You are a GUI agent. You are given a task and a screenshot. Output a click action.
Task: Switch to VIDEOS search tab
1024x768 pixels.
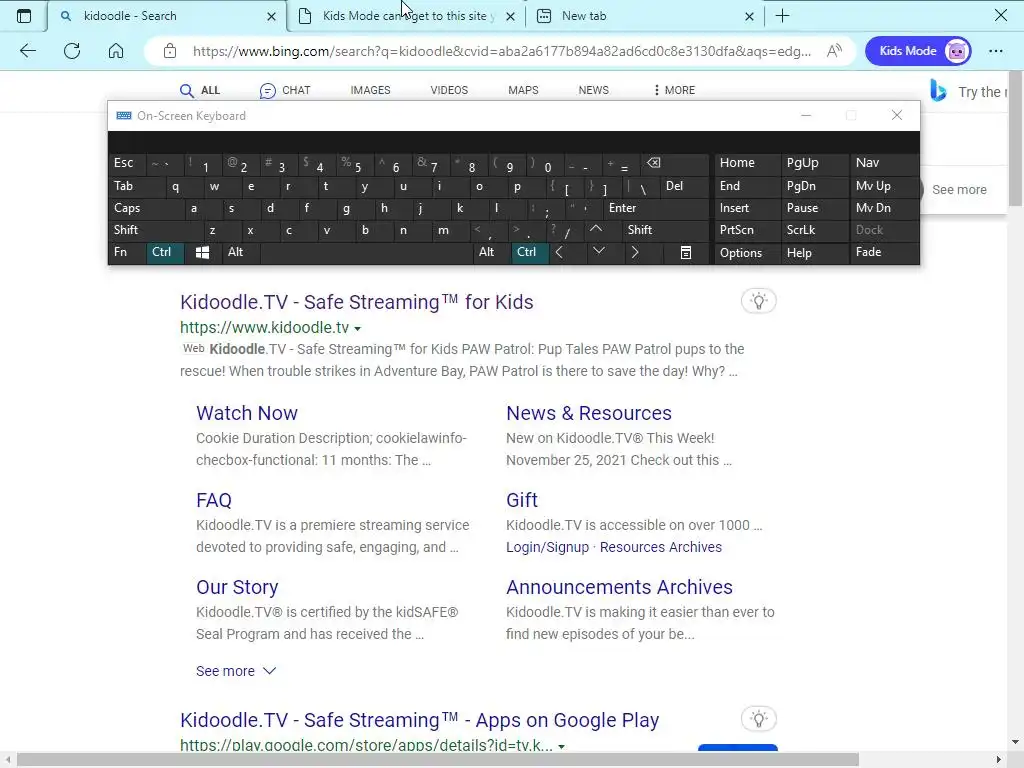pos(449,90)
